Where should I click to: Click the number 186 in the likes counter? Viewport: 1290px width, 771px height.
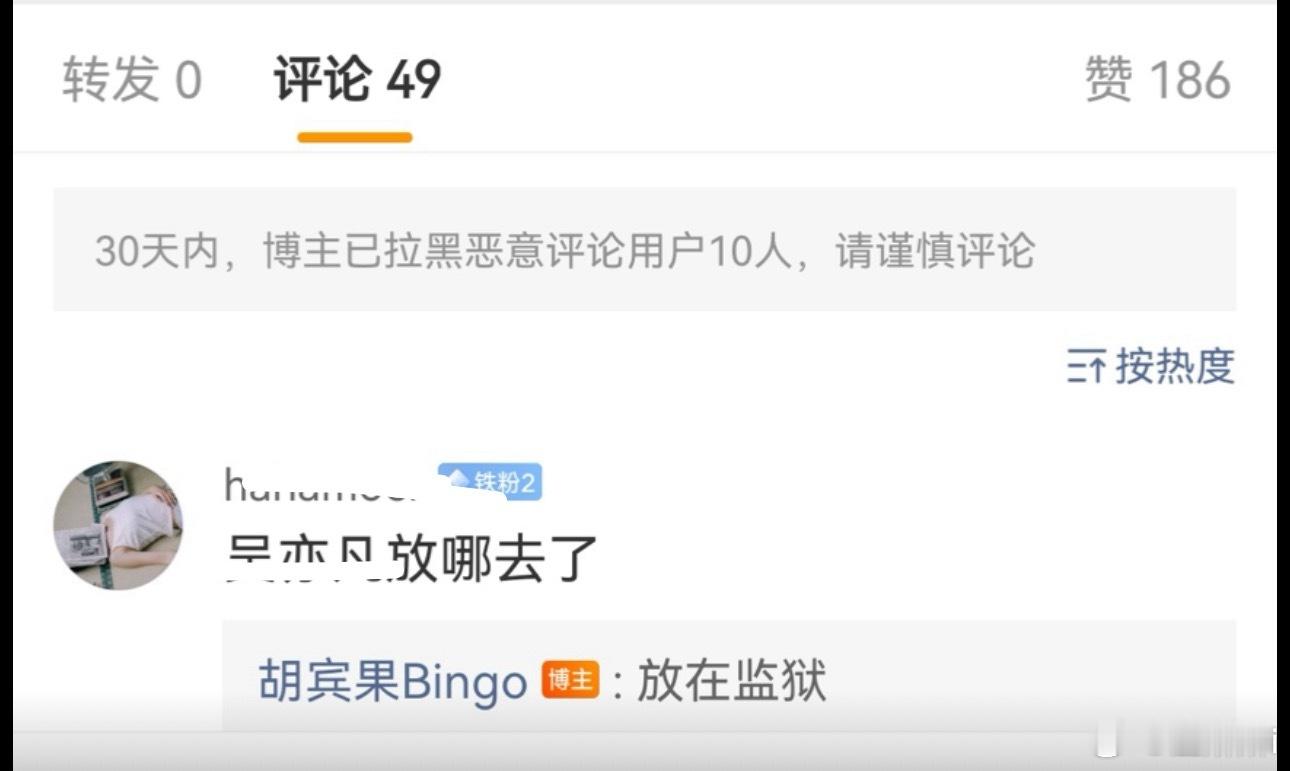1190,79
